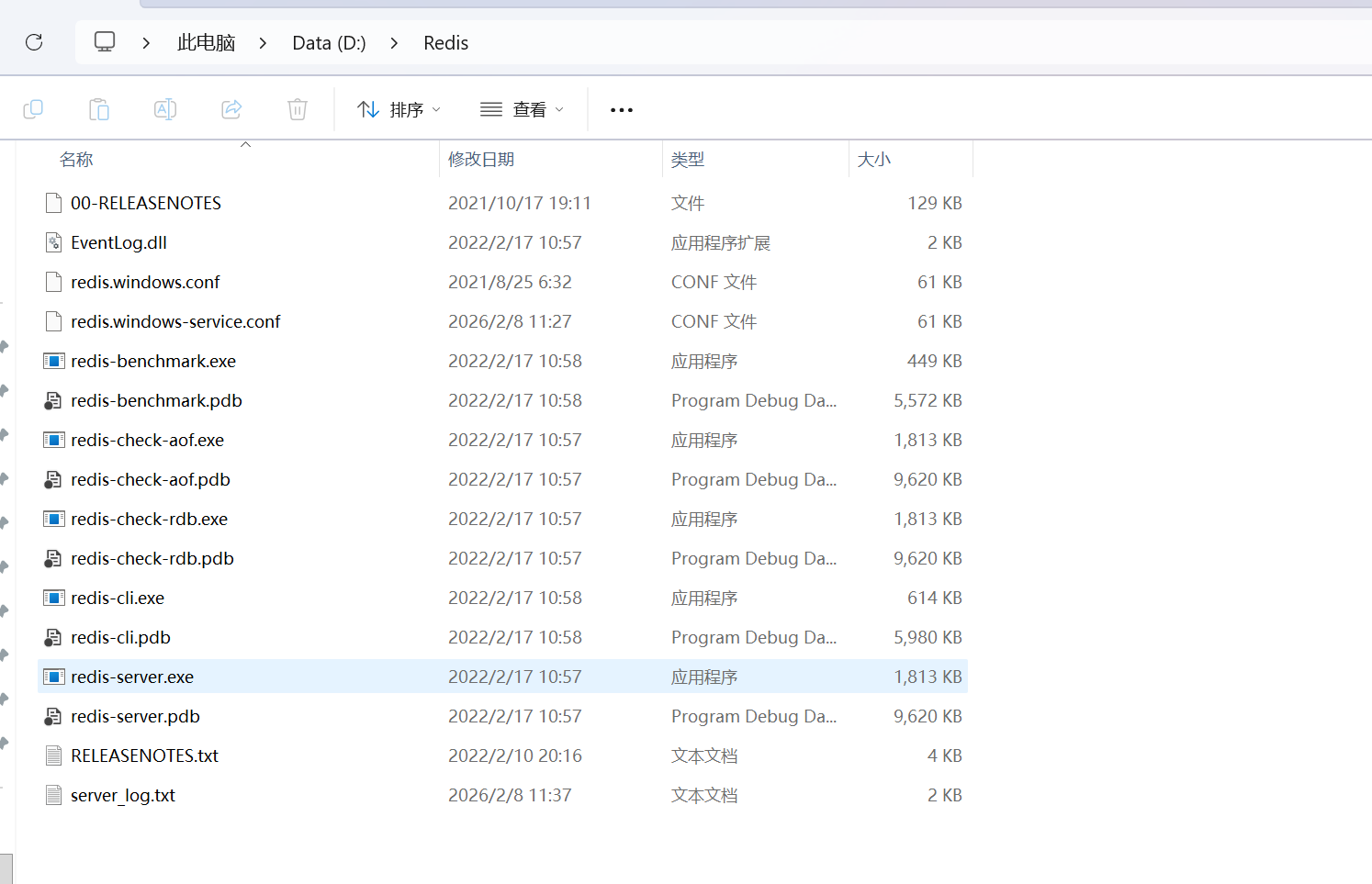Screen dimensions: 1372x884
Task: Select the redis-cli.pdb file icon
Action: tap(54, 637)
